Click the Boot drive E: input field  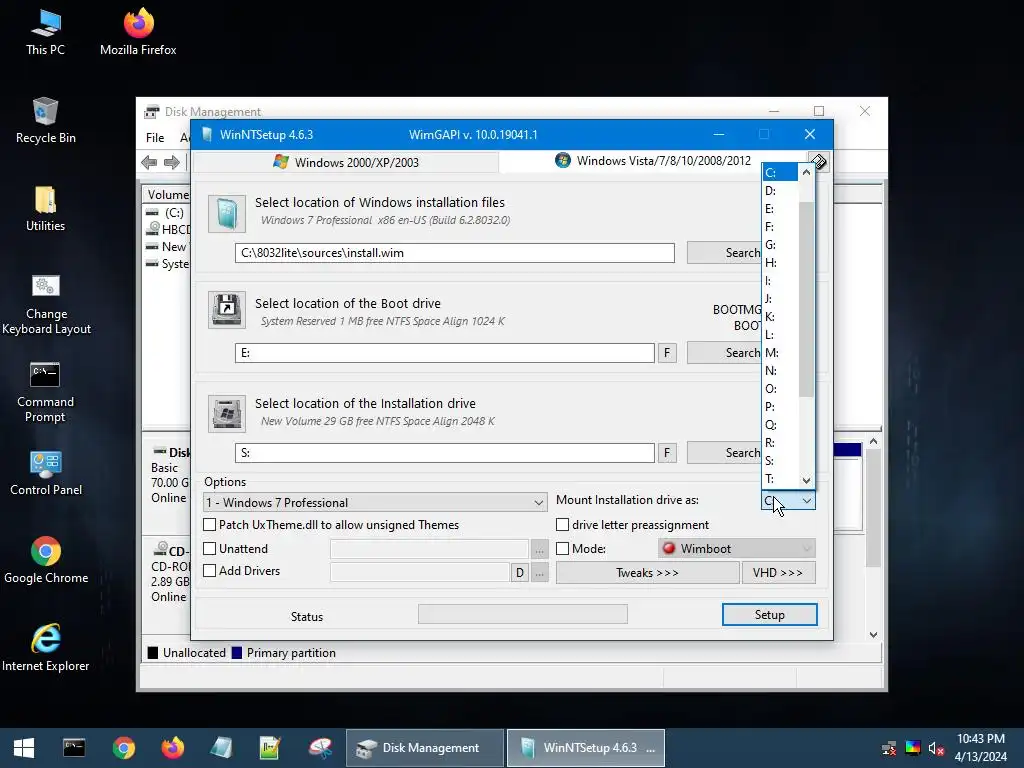(x=445, y=353)
